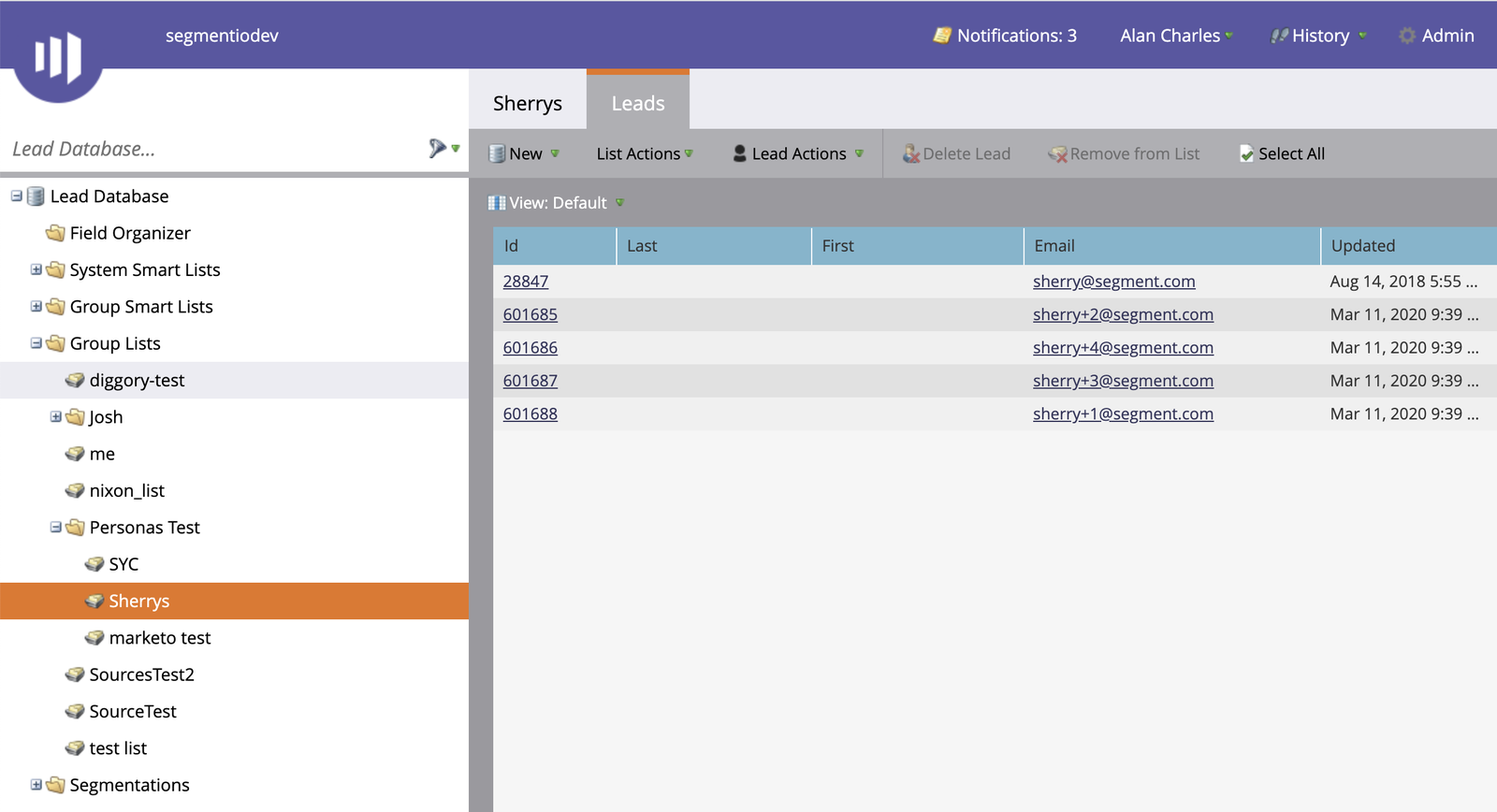Expand the System Smart Lists folder
Viewport: 1497px width, 812px height.
point(36,269)
